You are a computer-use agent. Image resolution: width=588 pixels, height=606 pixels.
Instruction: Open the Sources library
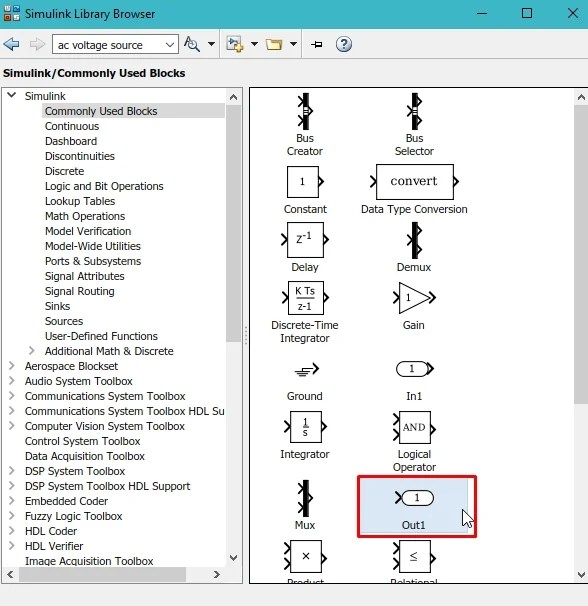coord(64,321)
